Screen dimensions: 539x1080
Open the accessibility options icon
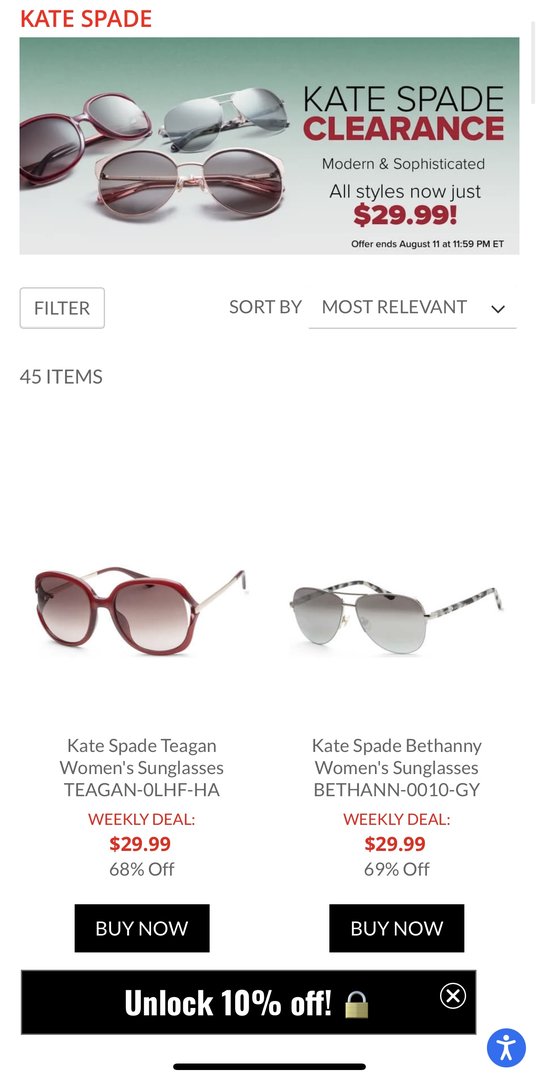click(x=506, y=1048)
